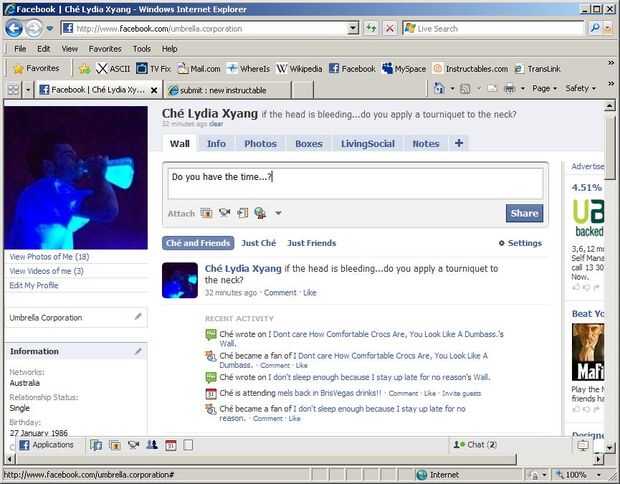Open the MySpace bookmark
620x484 pixels.
[404, 69]
